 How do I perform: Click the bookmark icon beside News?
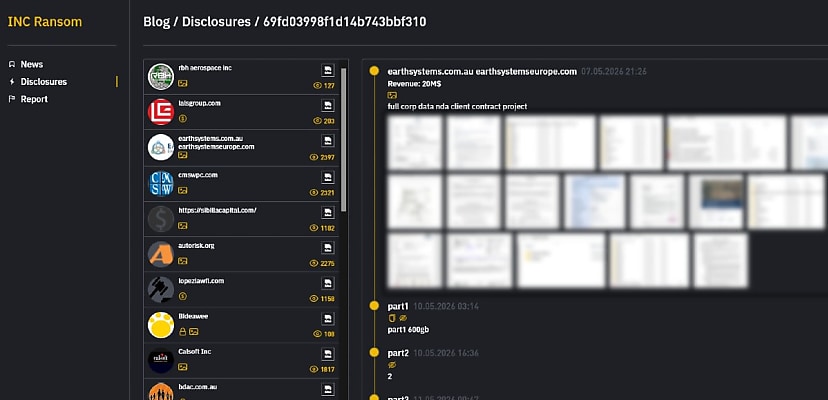[x=12, y=64]
